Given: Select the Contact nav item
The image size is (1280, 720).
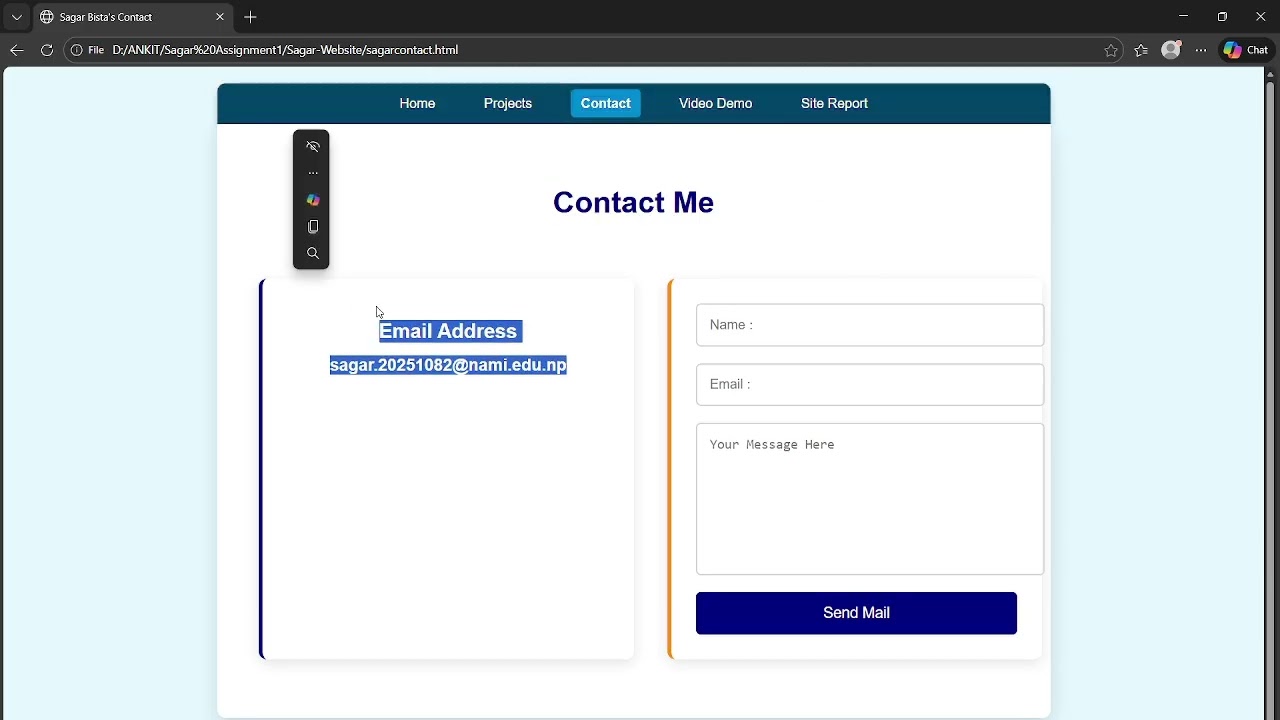Looking at the screenshot, I should [x=606, y=103].
